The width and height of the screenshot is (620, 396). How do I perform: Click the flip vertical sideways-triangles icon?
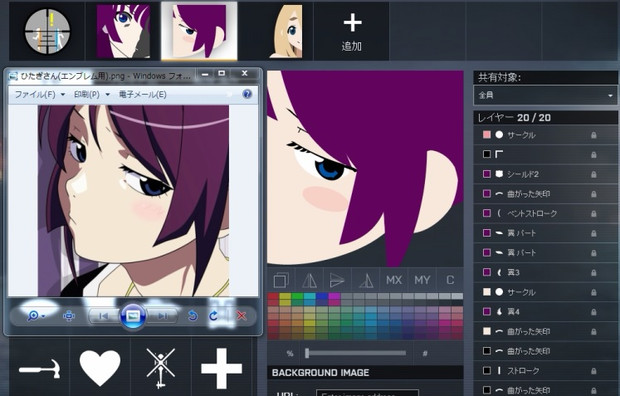pos(337,280)
